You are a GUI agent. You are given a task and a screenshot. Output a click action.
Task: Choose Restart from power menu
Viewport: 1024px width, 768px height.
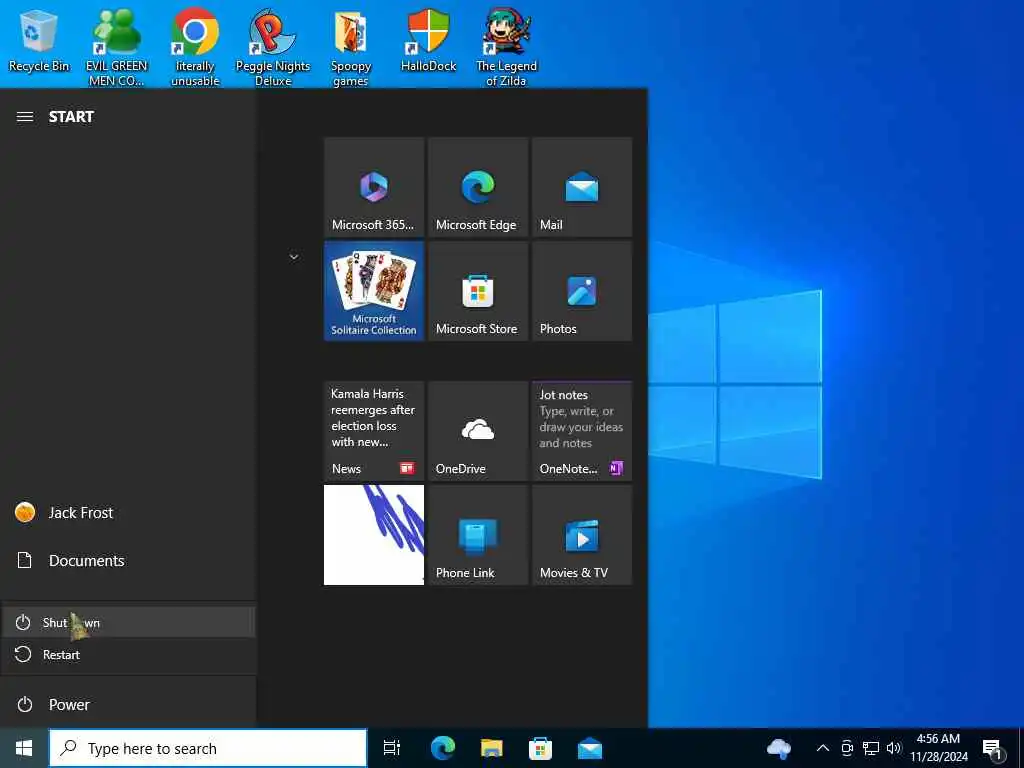click(128, 654)
